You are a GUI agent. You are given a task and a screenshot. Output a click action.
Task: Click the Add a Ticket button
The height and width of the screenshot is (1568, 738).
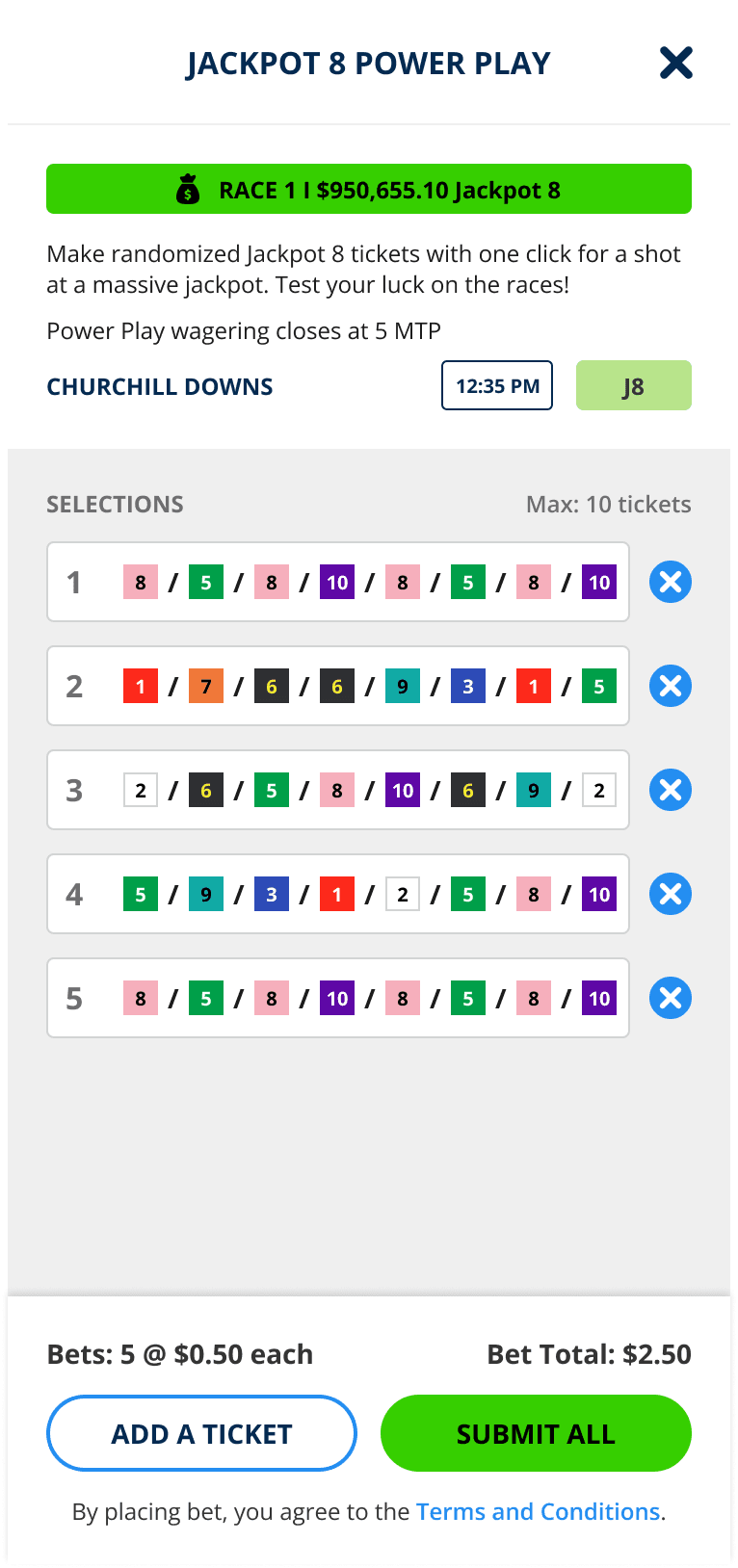point(201,1433)
